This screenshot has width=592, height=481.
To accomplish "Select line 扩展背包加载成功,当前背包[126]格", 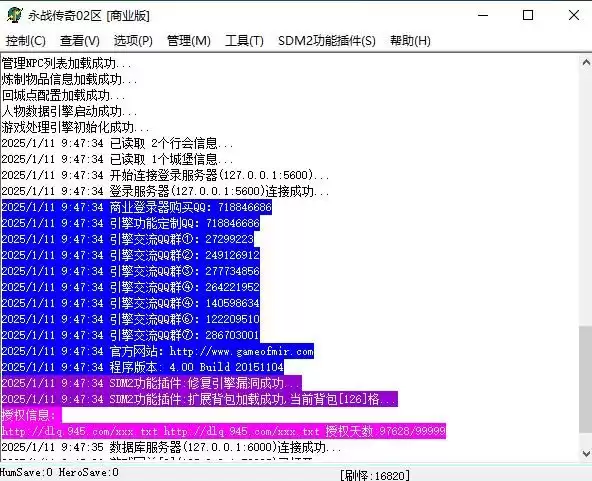I will pyautogui.click(x=200, y=399).
